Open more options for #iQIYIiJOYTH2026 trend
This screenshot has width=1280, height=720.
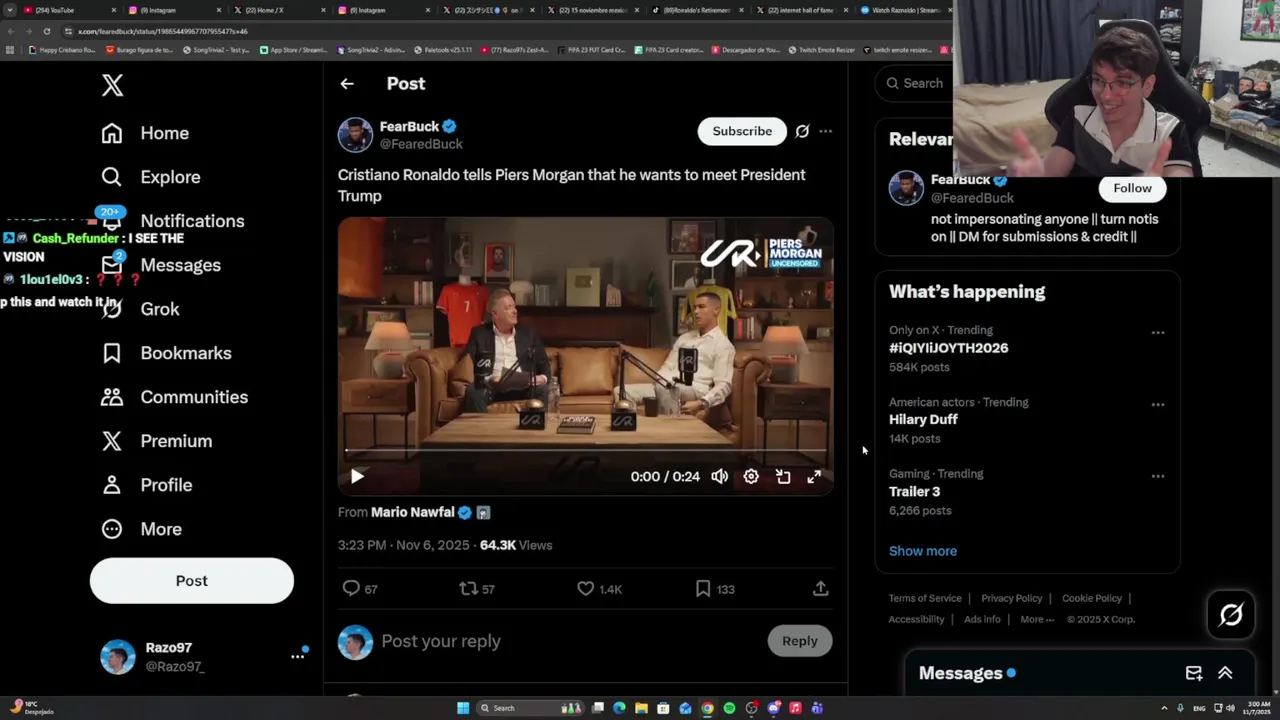click(1158, 332)
